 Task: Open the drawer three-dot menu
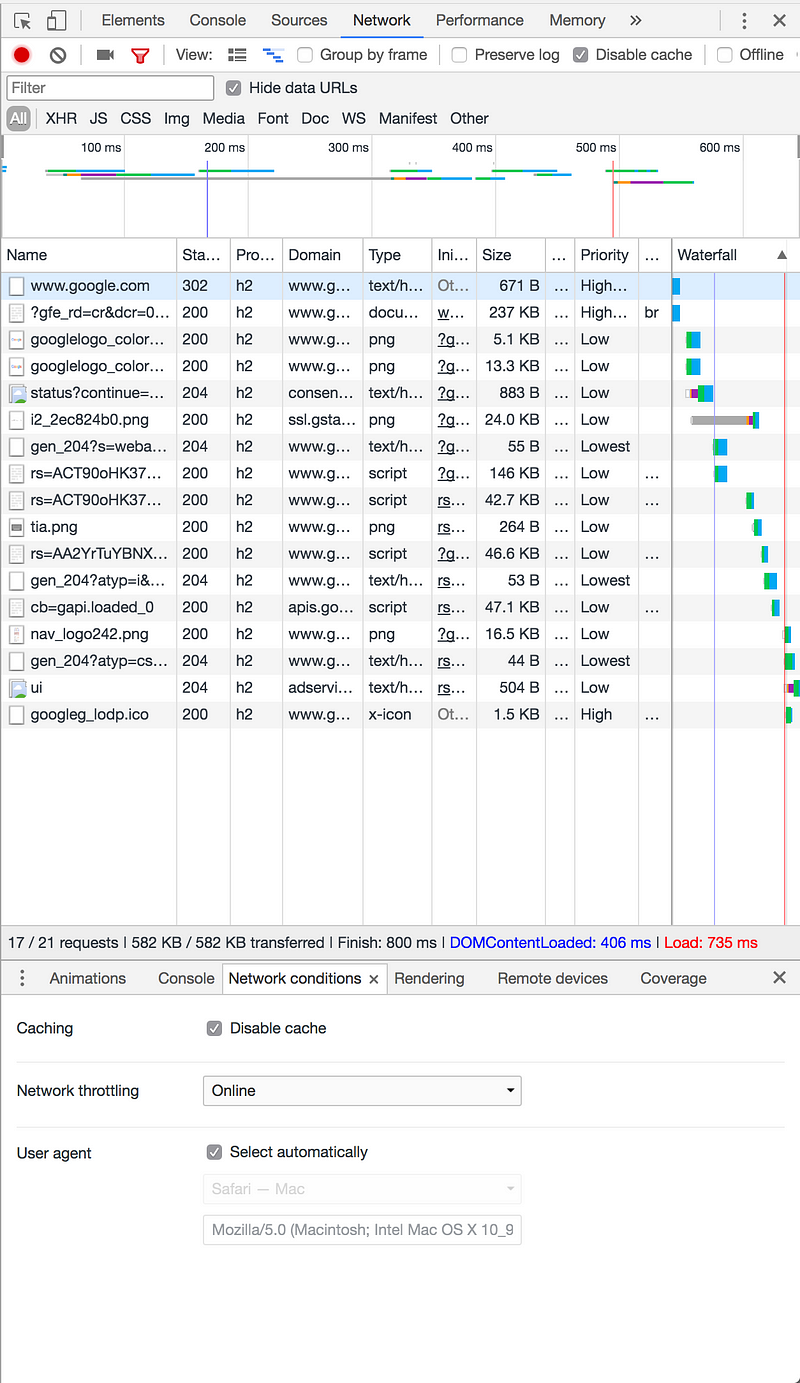pyautogui.click(x=22, y=978)
